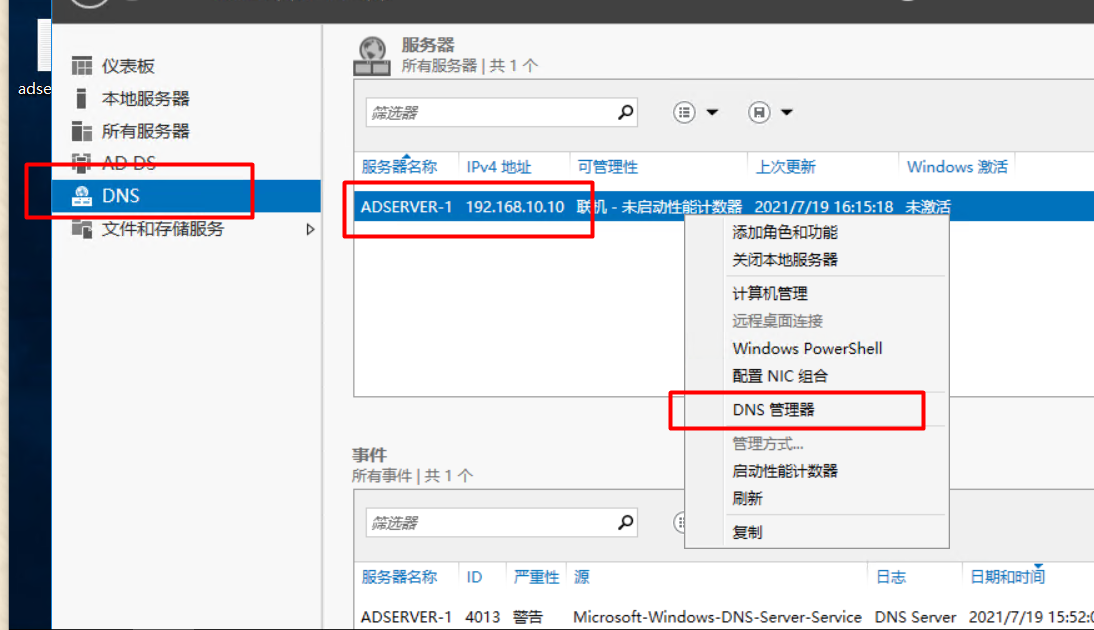Click 远程桌面连接 in context menu
Viewport: 1094px width, 630px height.
[777, 321]
